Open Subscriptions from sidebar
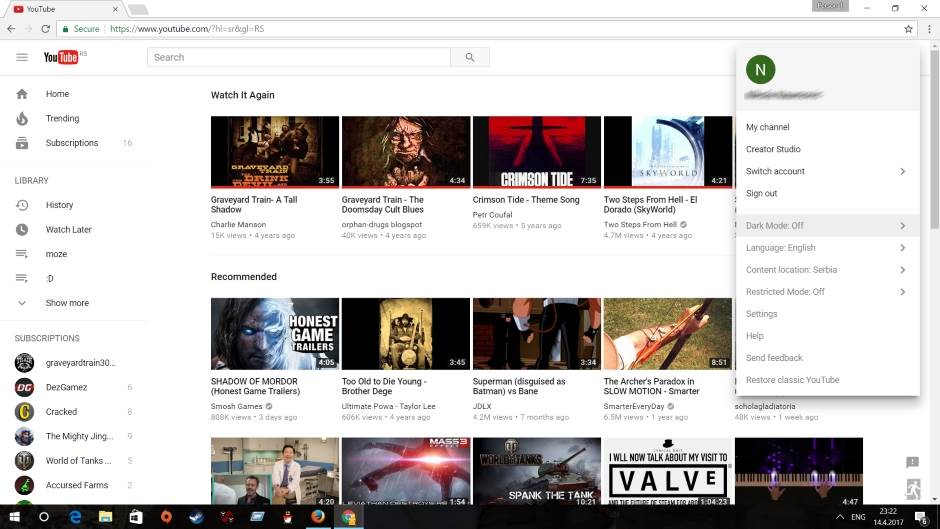Screen dimensions: 940x529 [73, 143]
